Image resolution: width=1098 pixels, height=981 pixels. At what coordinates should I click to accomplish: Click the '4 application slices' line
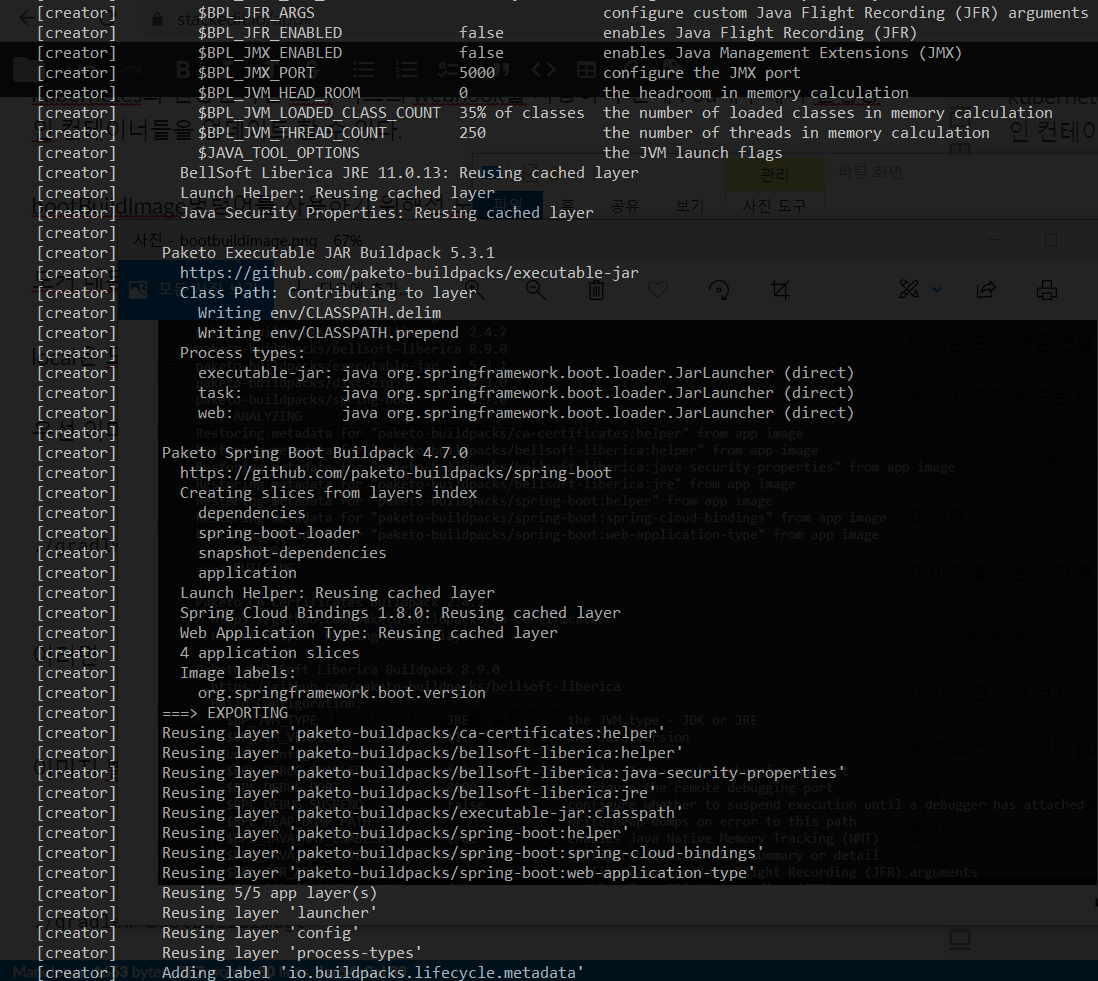(x=269, y=653)
